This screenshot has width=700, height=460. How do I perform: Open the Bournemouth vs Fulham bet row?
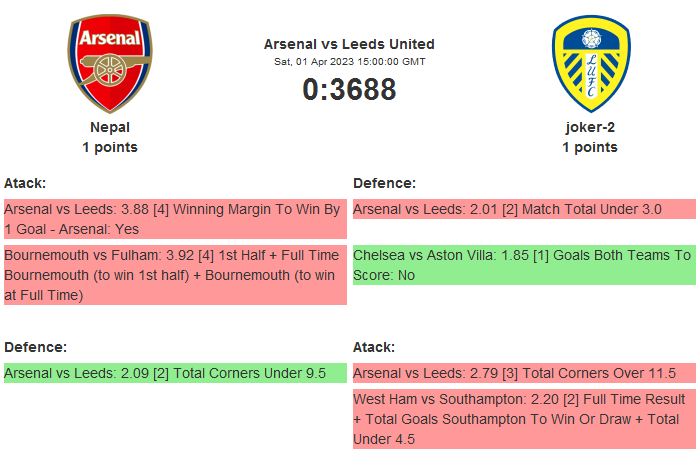click(174, 275)
